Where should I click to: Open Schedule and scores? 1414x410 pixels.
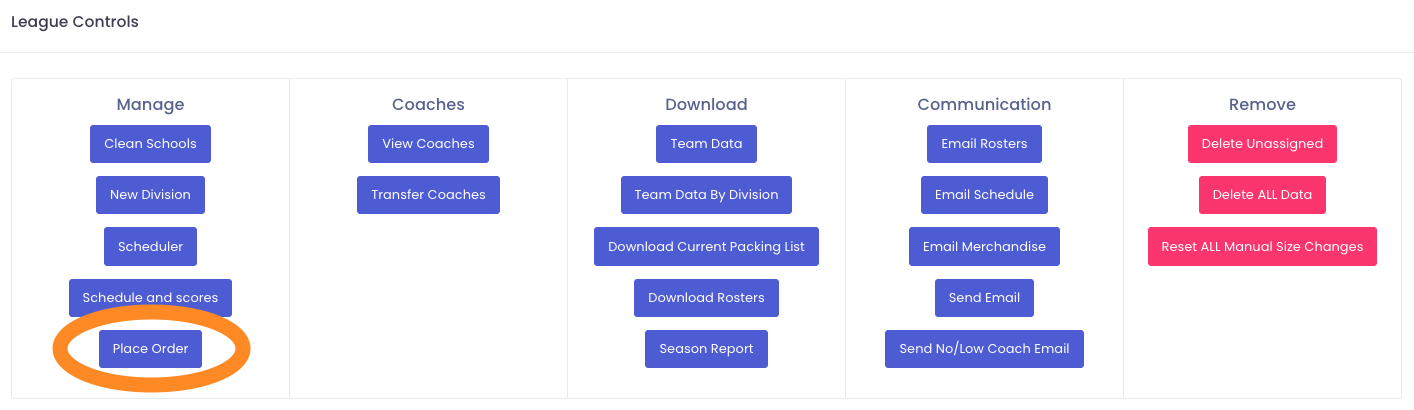click(150, 297)
